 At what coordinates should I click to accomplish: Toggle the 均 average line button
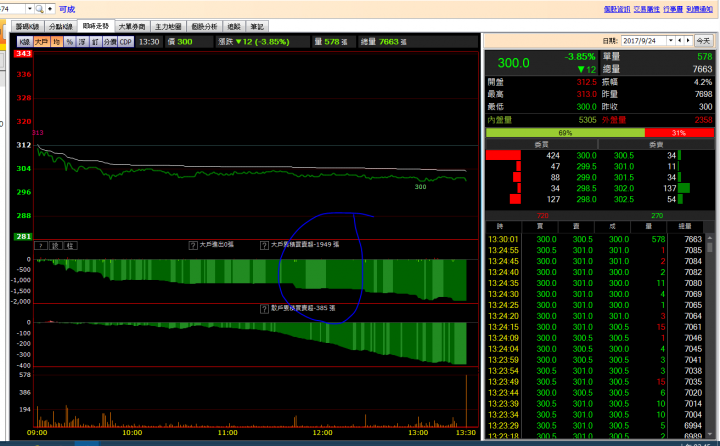[x=56, y=42]
